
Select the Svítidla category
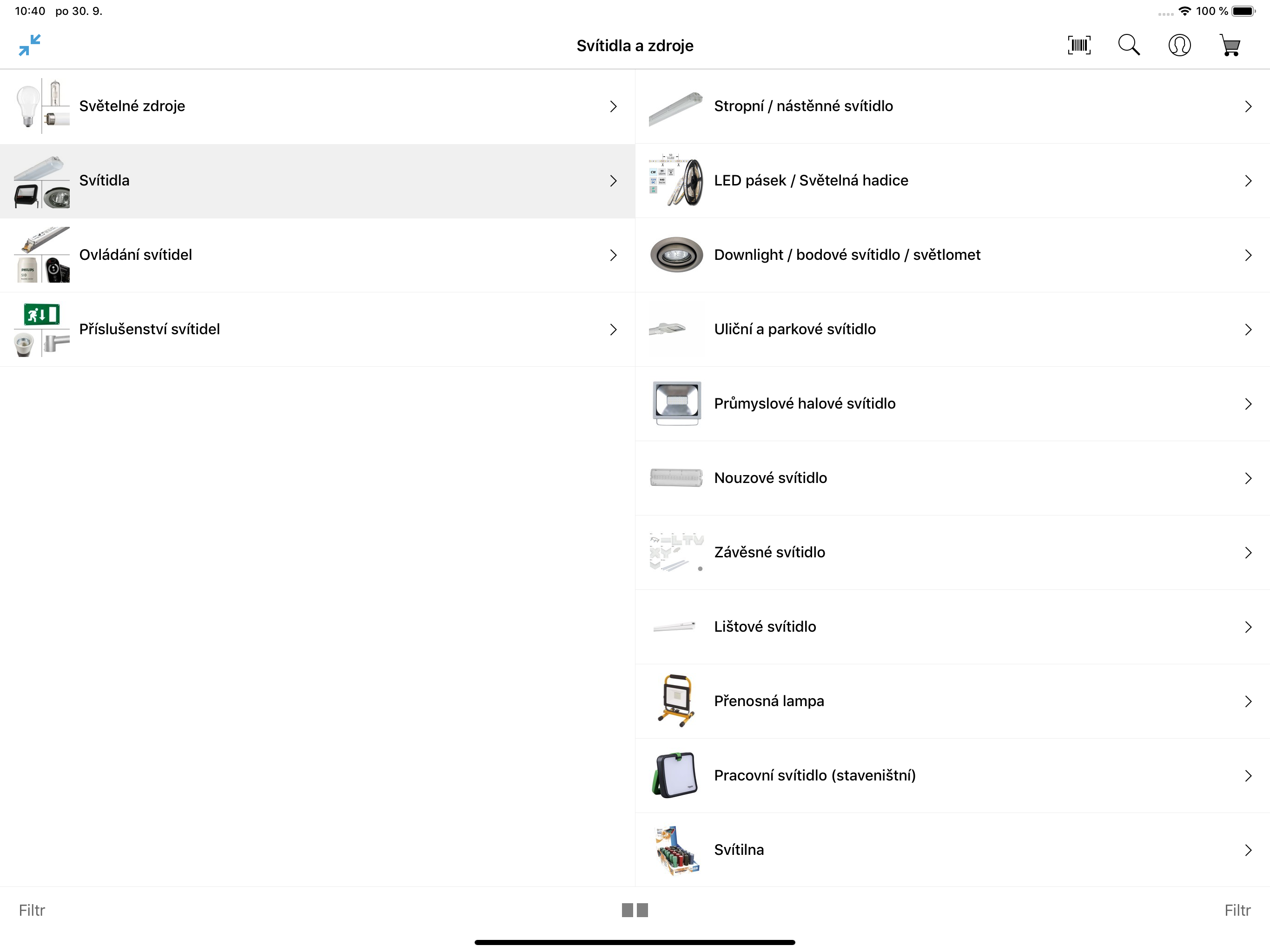317,181
